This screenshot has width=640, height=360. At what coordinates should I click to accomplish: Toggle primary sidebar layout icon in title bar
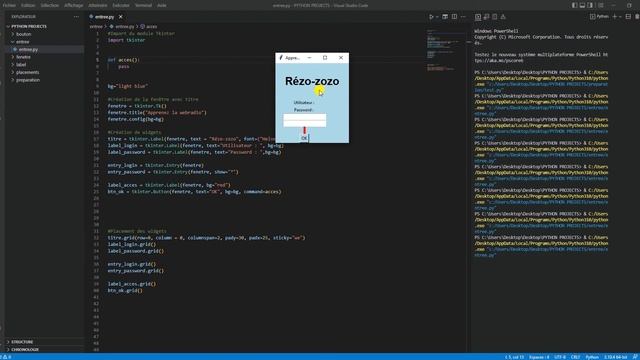pyautogui.click(x=574, y=5)
